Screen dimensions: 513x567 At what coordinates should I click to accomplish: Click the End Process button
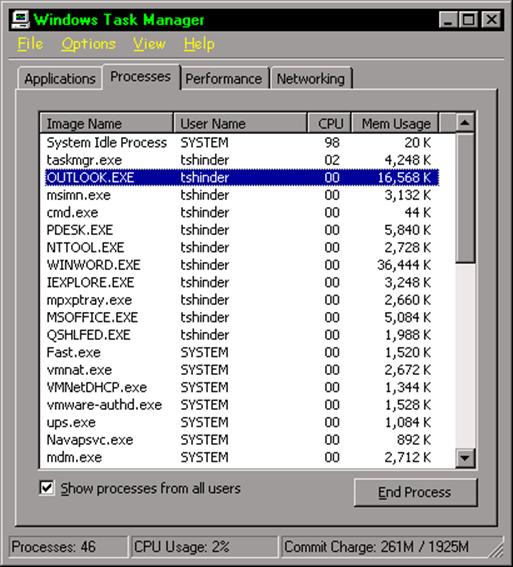(415, 492)
